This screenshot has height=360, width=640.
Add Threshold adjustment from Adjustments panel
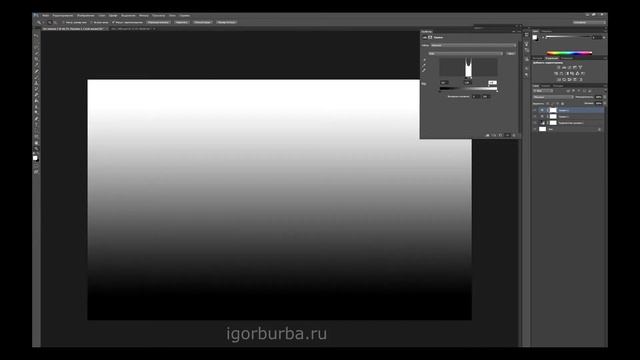pyautogui.click(x=569, y=80)
